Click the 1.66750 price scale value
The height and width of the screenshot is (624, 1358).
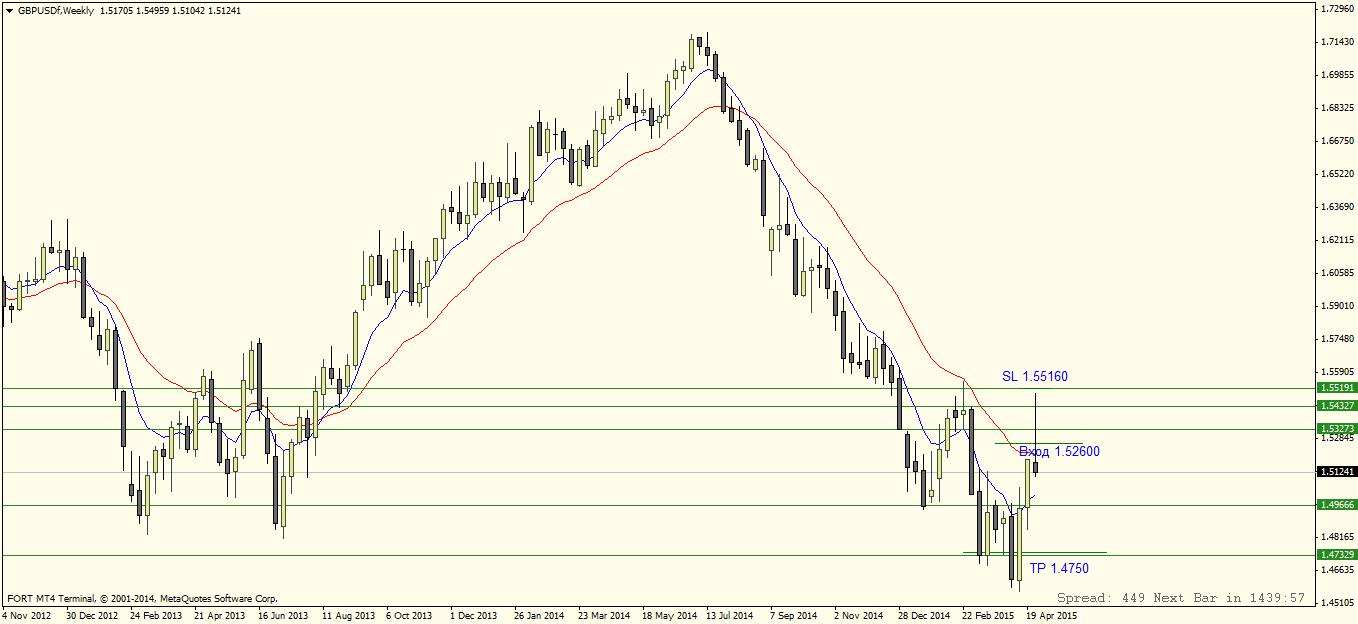point(1338,141)
